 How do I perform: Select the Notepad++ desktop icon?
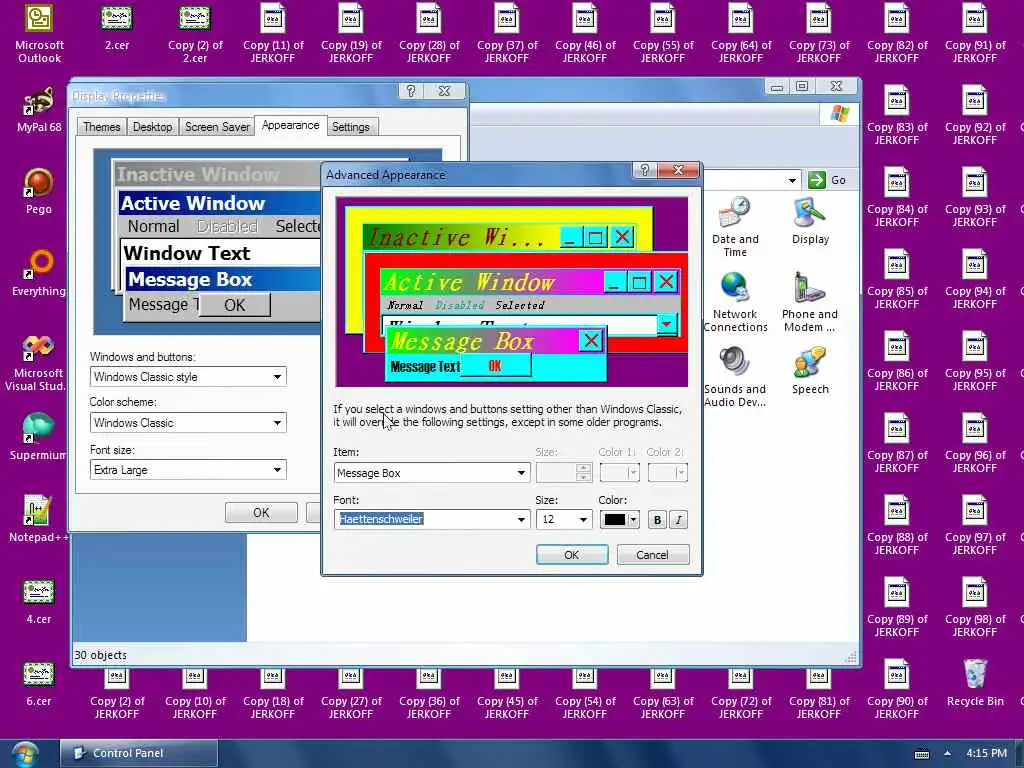coord(38,519)
